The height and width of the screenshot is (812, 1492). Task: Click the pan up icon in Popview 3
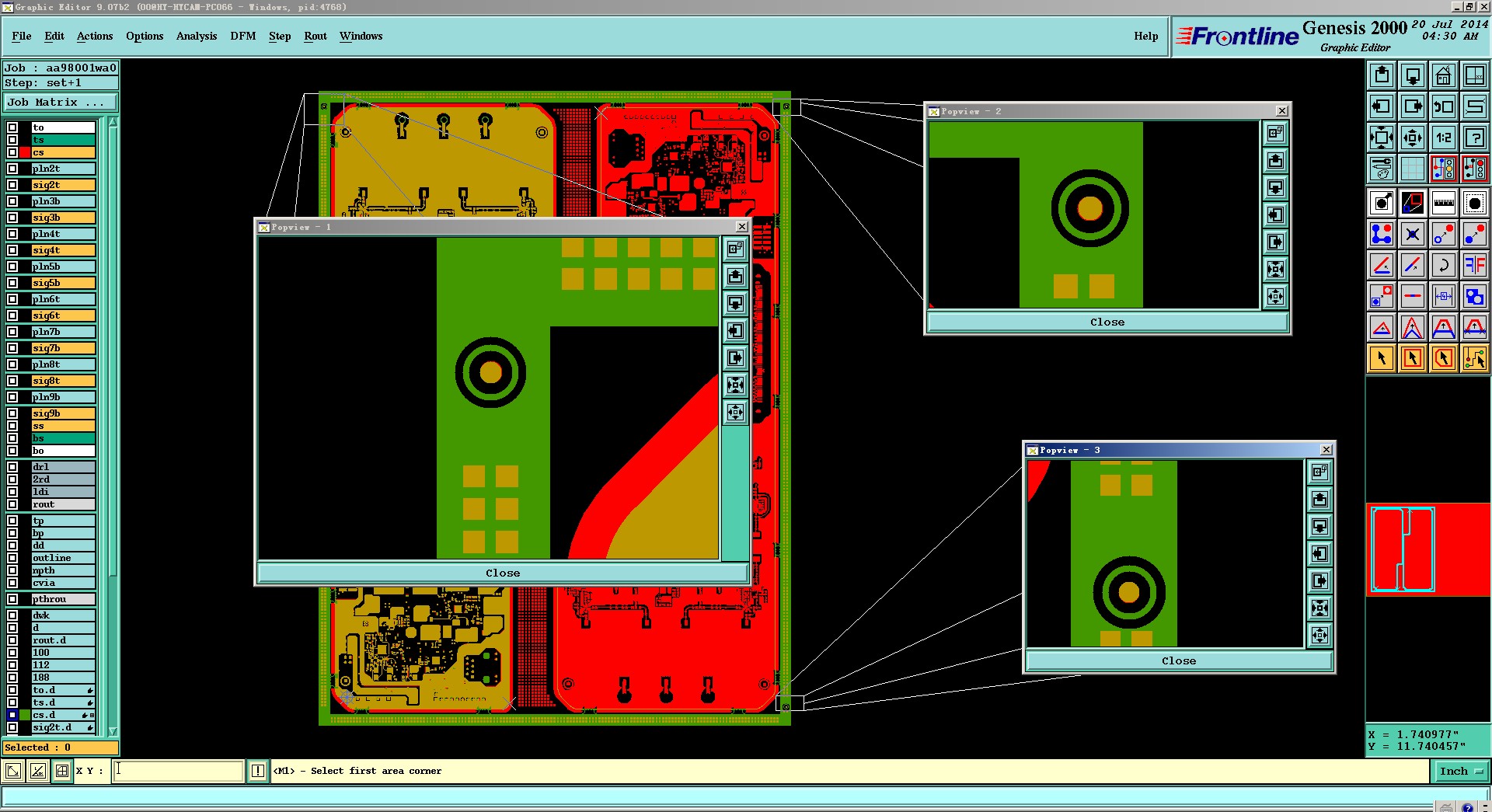(x=1319, y=499)
